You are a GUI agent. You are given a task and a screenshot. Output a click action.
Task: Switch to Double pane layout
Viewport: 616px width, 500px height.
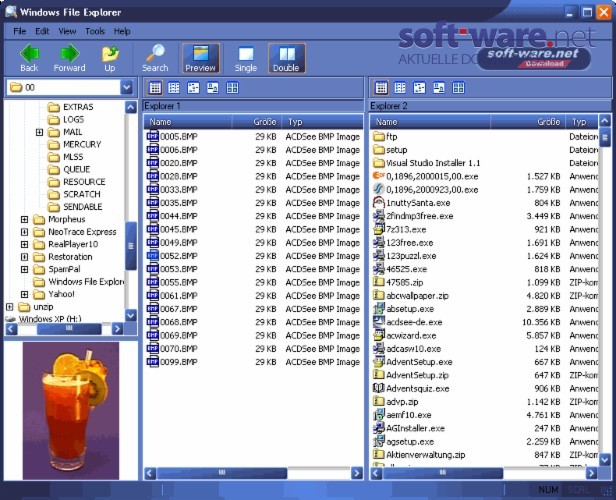[x=286, y=58]
